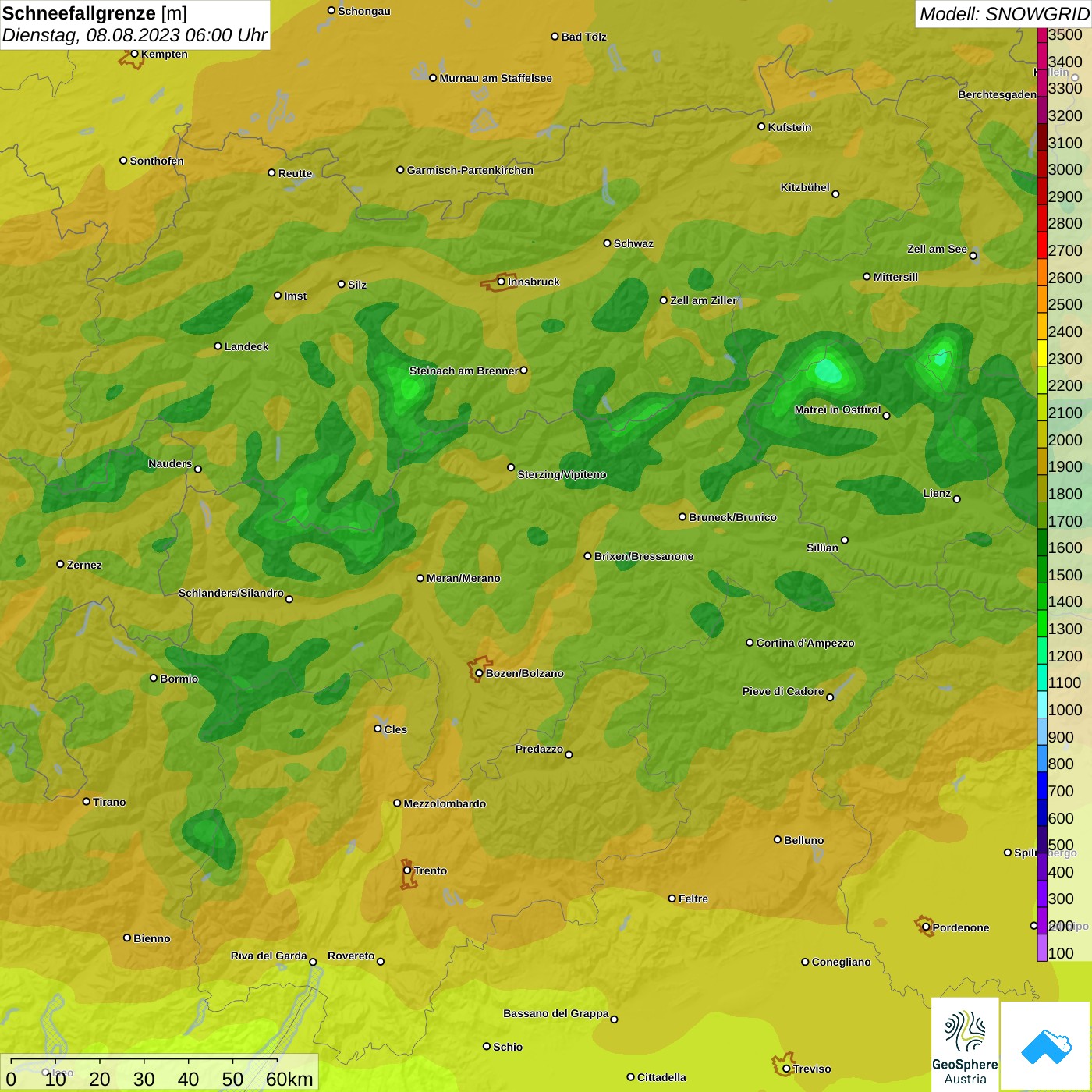This screenshot has width=1092, height=1092.
Task: Click the Sonthofen label
Action: [x=157, y=161]
